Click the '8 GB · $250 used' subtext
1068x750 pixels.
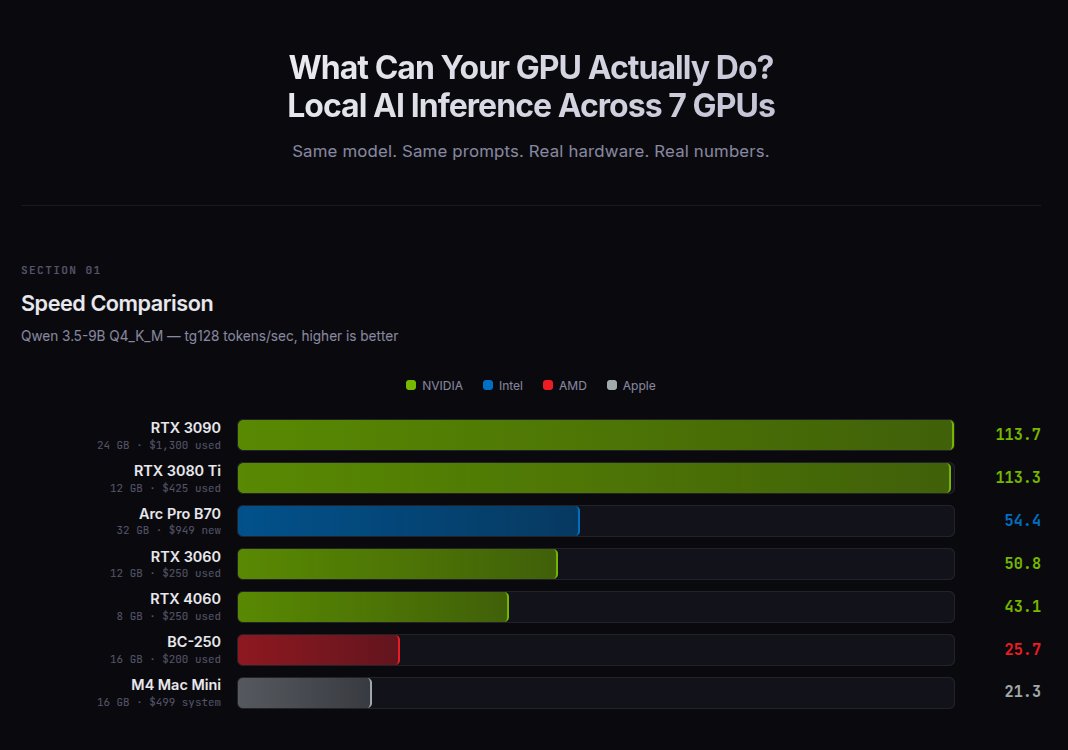coord(168,616)
